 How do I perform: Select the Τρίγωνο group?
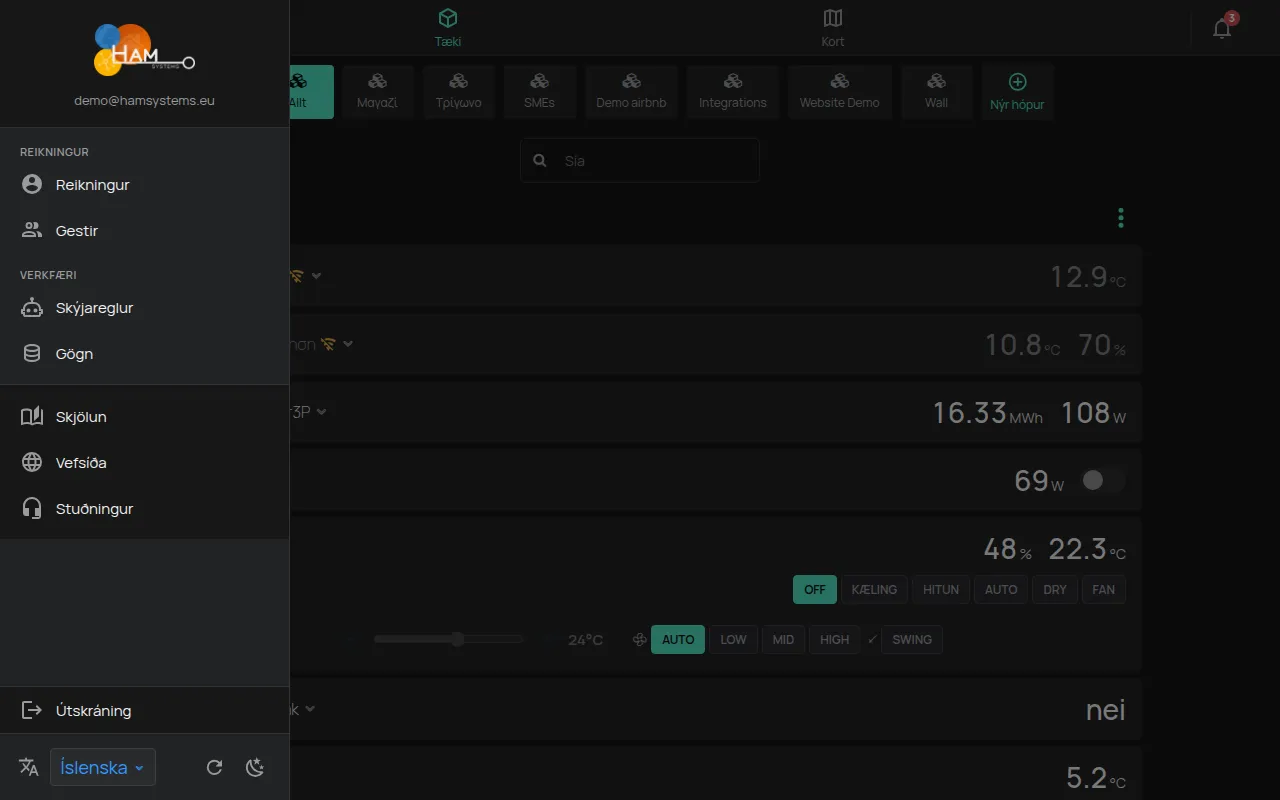[x=459, y=92]
